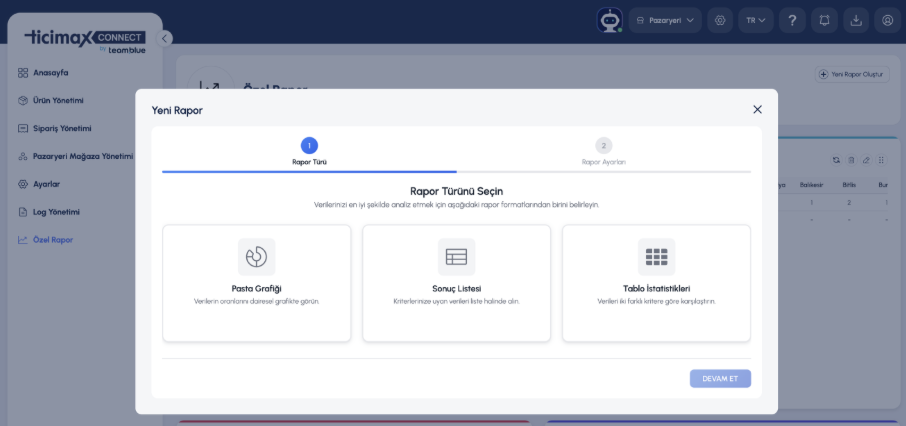
Task: Click the list table icon
Action: 456,257
